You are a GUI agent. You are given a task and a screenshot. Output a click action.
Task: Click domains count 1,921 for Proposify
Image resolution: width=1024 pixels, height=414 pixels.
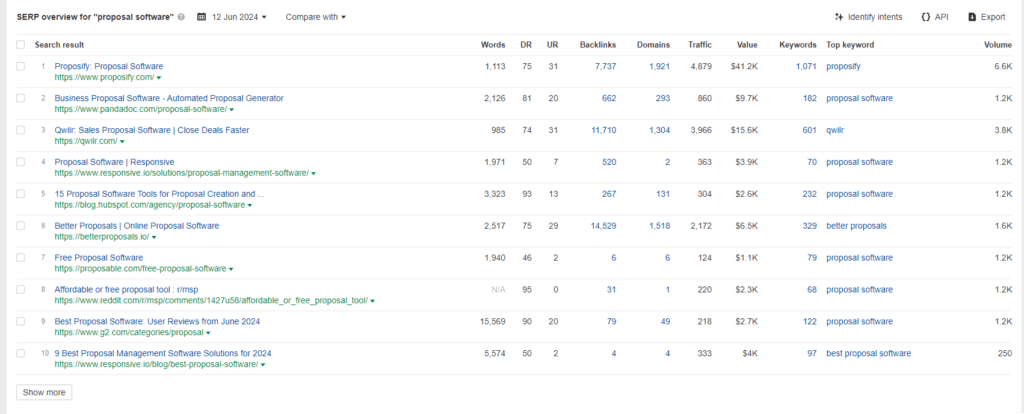(x=660, y=66)
